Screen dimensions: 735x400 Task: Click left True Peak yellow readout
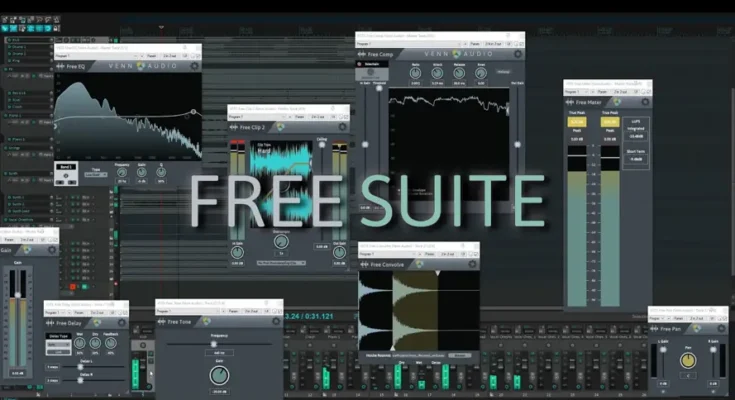tap(577, 122)
